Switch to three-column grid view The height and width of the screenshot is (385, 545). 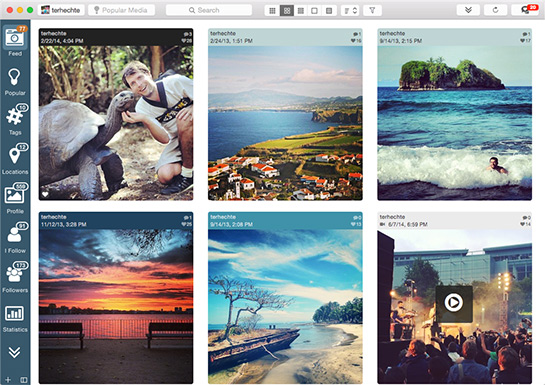301,10
